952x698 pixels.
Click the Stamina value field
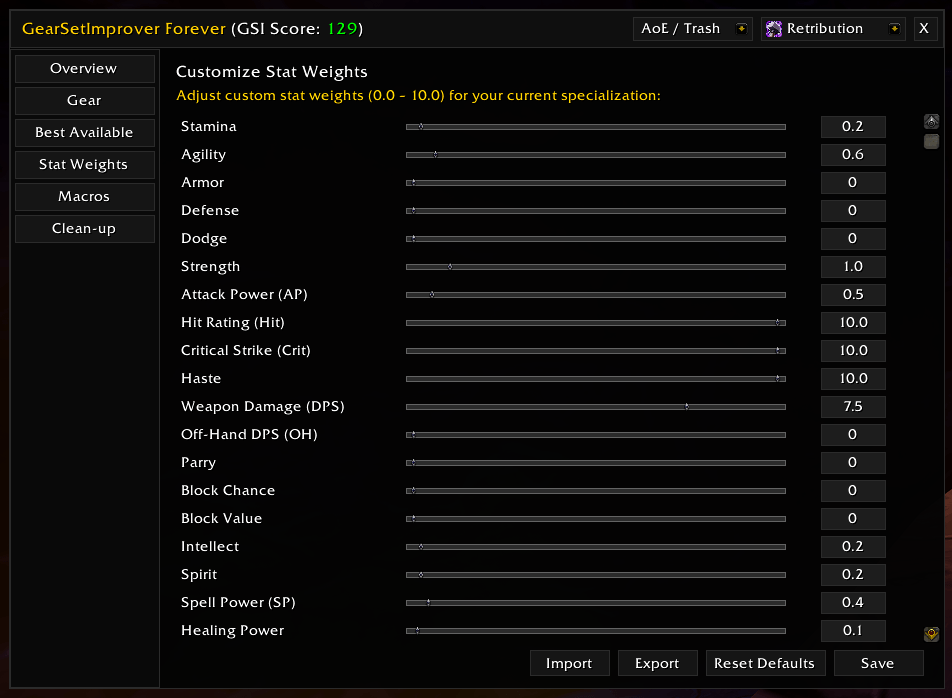853,127
